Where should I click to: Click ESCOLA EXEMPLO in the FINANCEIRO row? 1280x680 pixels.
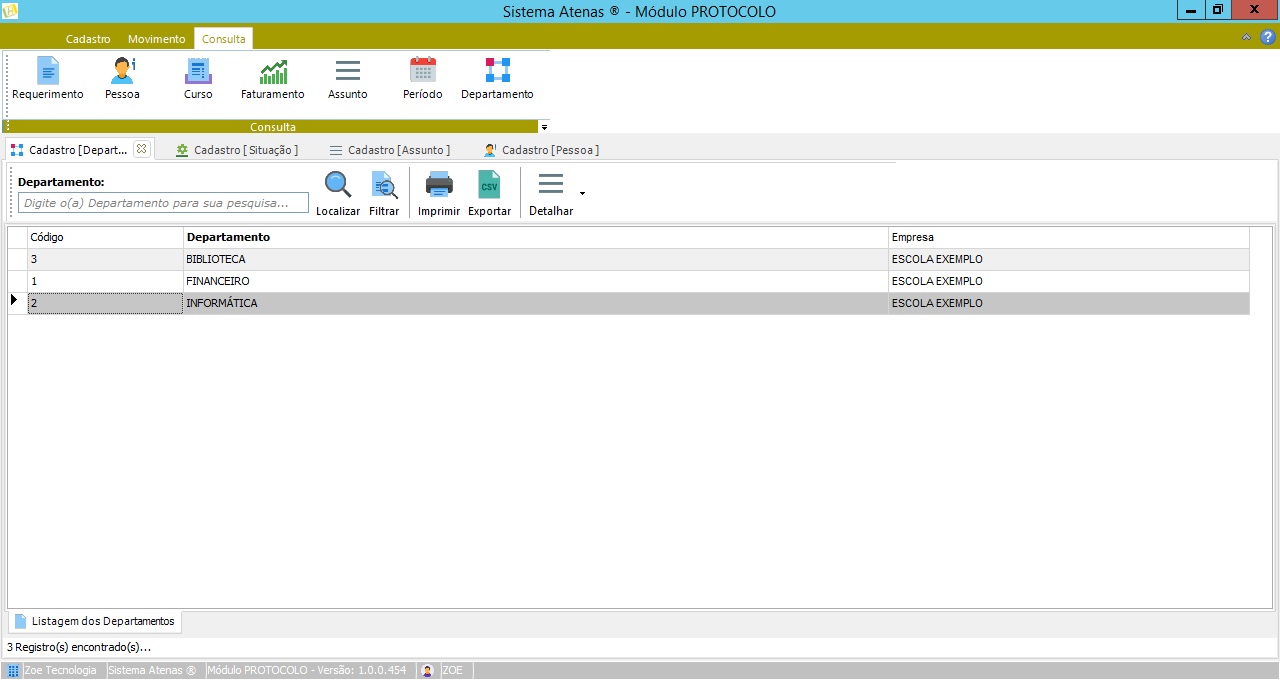point(1068,281)
